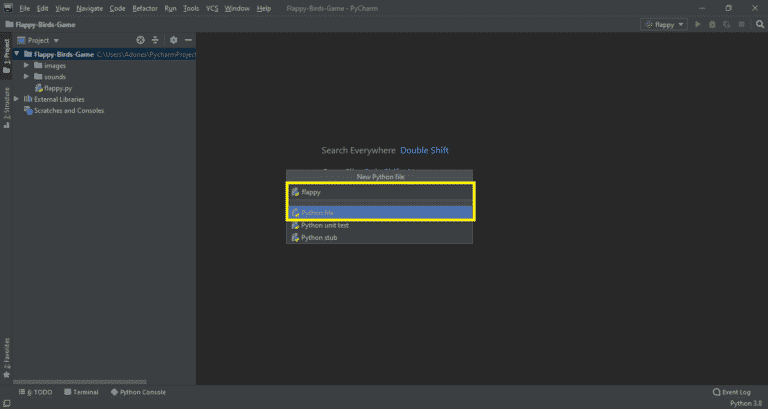Open the Refactor menu
The width and height of the screenshot is (768, 409).
point(145,8)
